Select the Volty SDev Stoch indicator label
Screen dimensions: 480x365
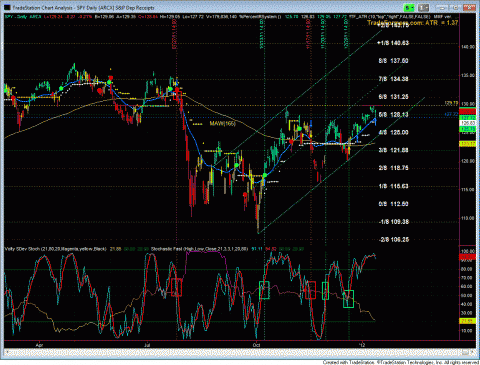click(56, 249)
